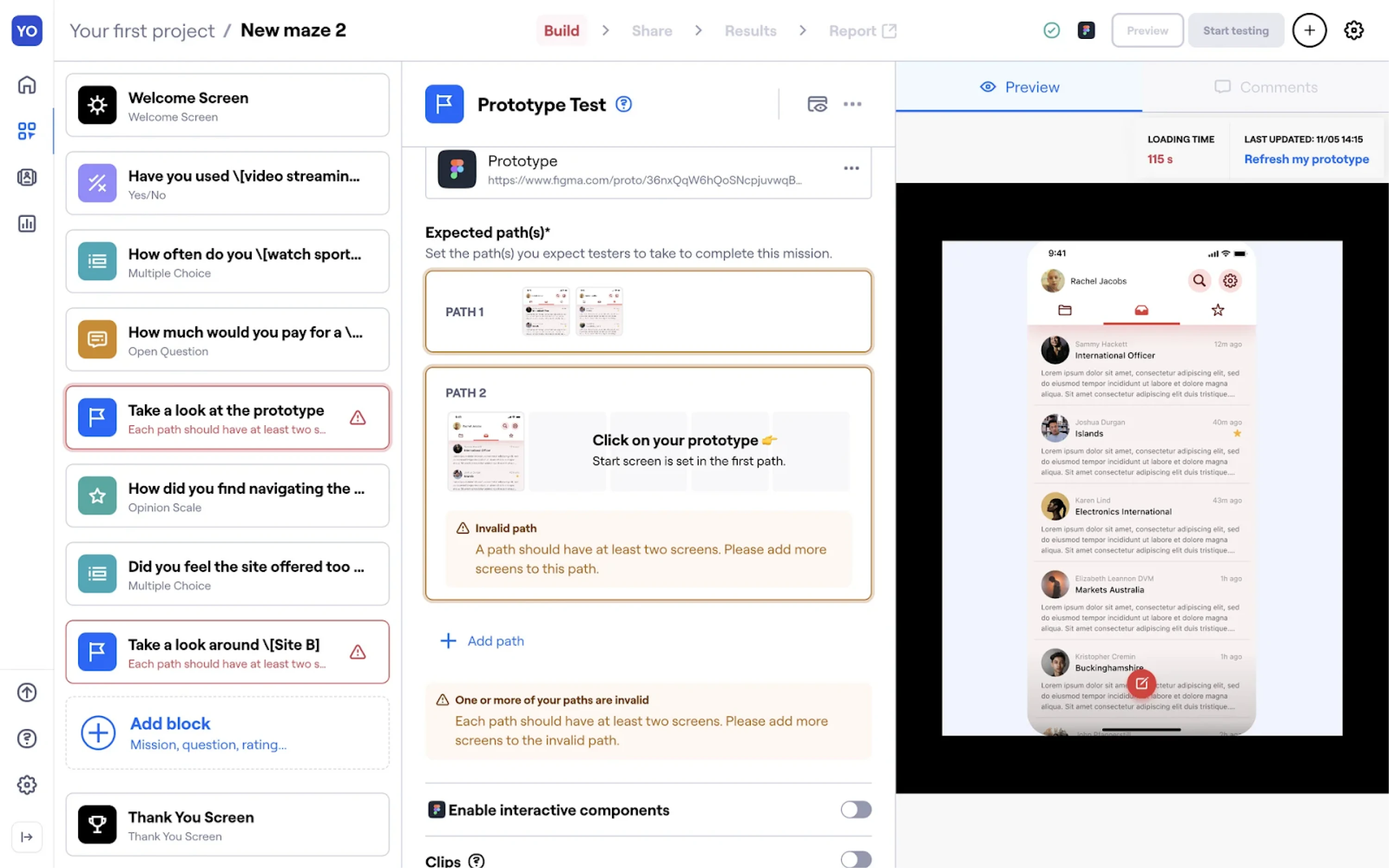Collapse sidebar with the arrow icon
This screenshot has width=1389, height=868.
[26, 837]
